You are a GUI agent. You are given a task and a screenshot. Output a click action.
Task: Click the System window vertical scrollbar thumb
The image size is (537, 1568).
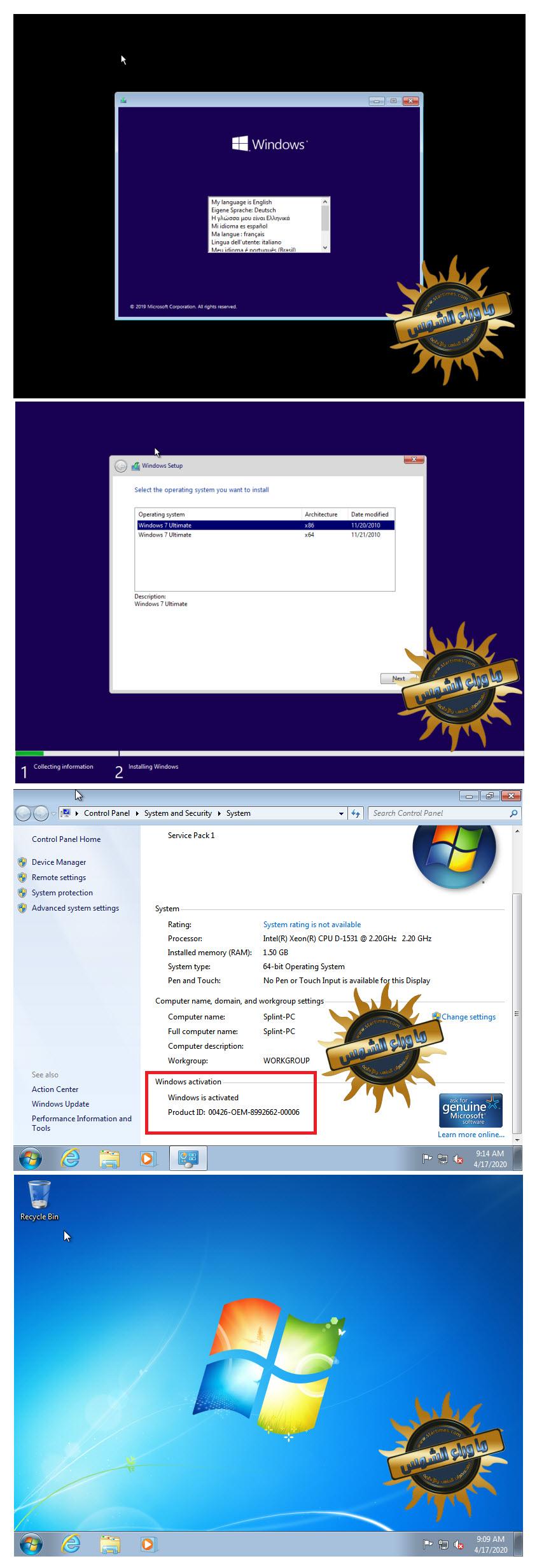[x=517, y=1013]
